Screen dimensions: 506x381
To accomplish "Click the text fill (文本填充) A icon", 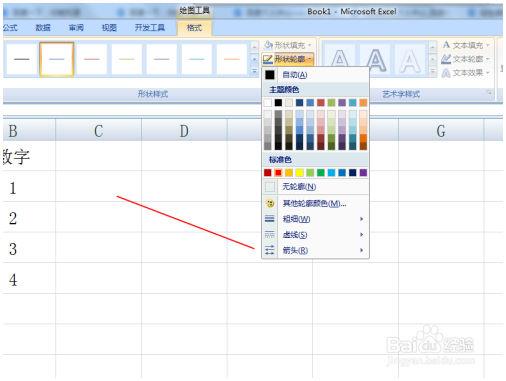I will point(446,45).
